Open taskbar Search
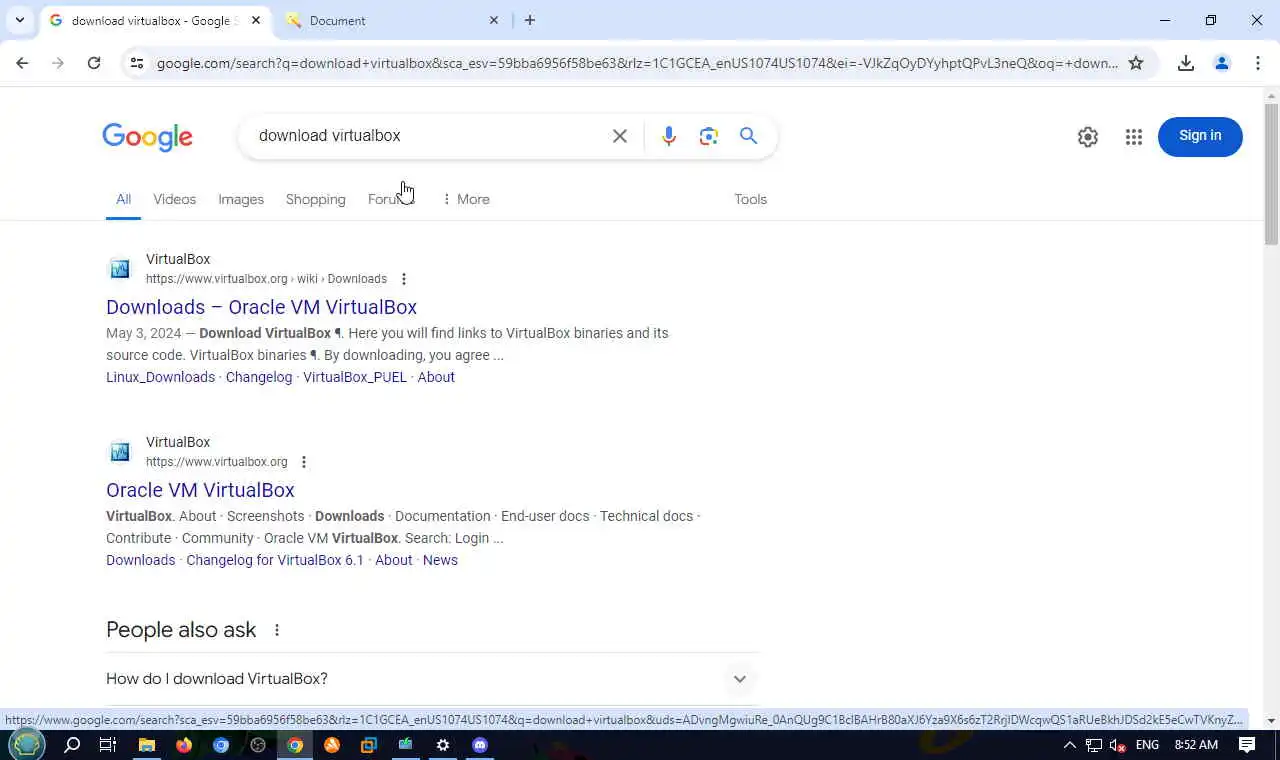The image size is (1280, 760). [72, 745]
